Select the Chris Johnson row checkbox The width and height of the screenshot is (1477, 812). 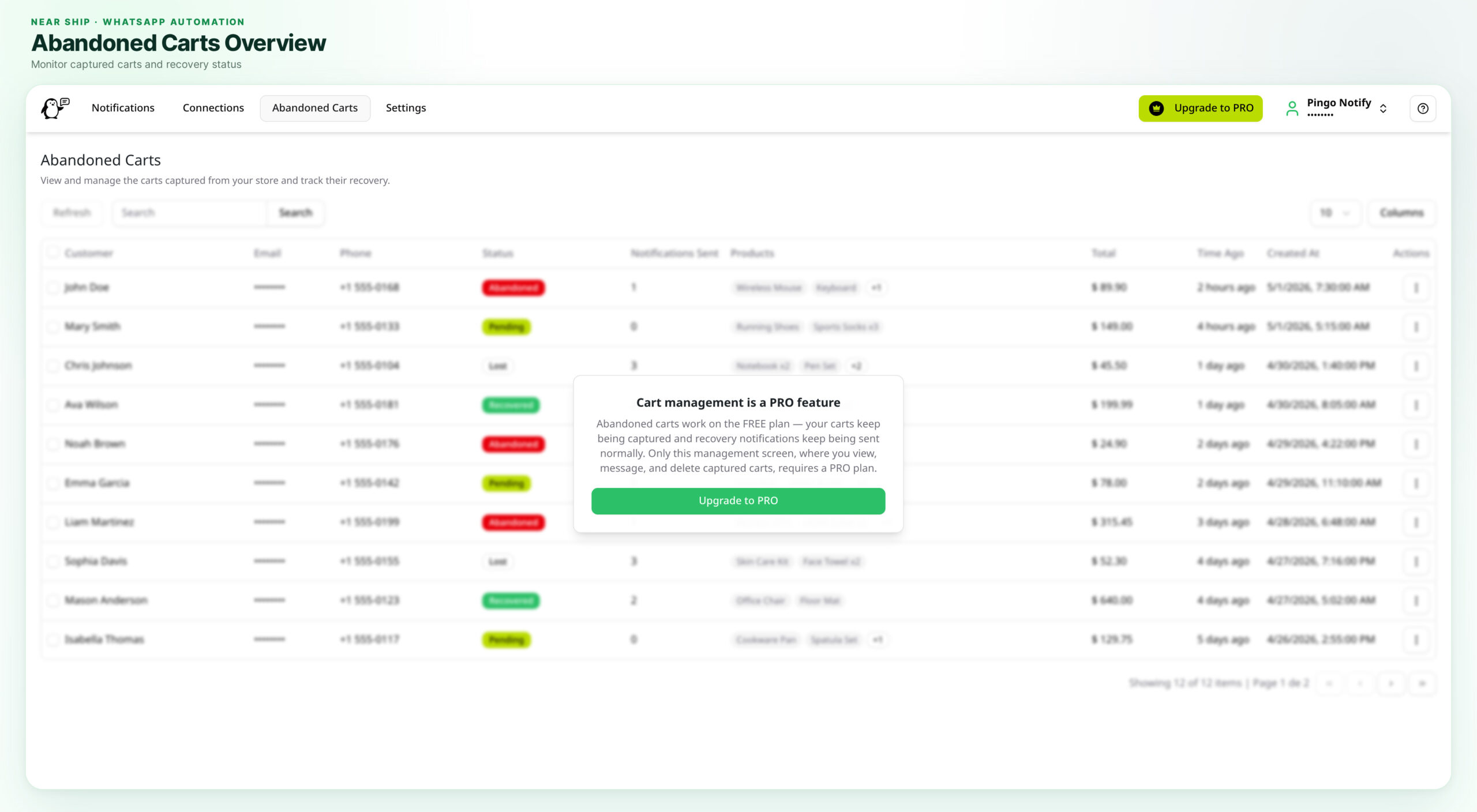[x=53, y=366]
